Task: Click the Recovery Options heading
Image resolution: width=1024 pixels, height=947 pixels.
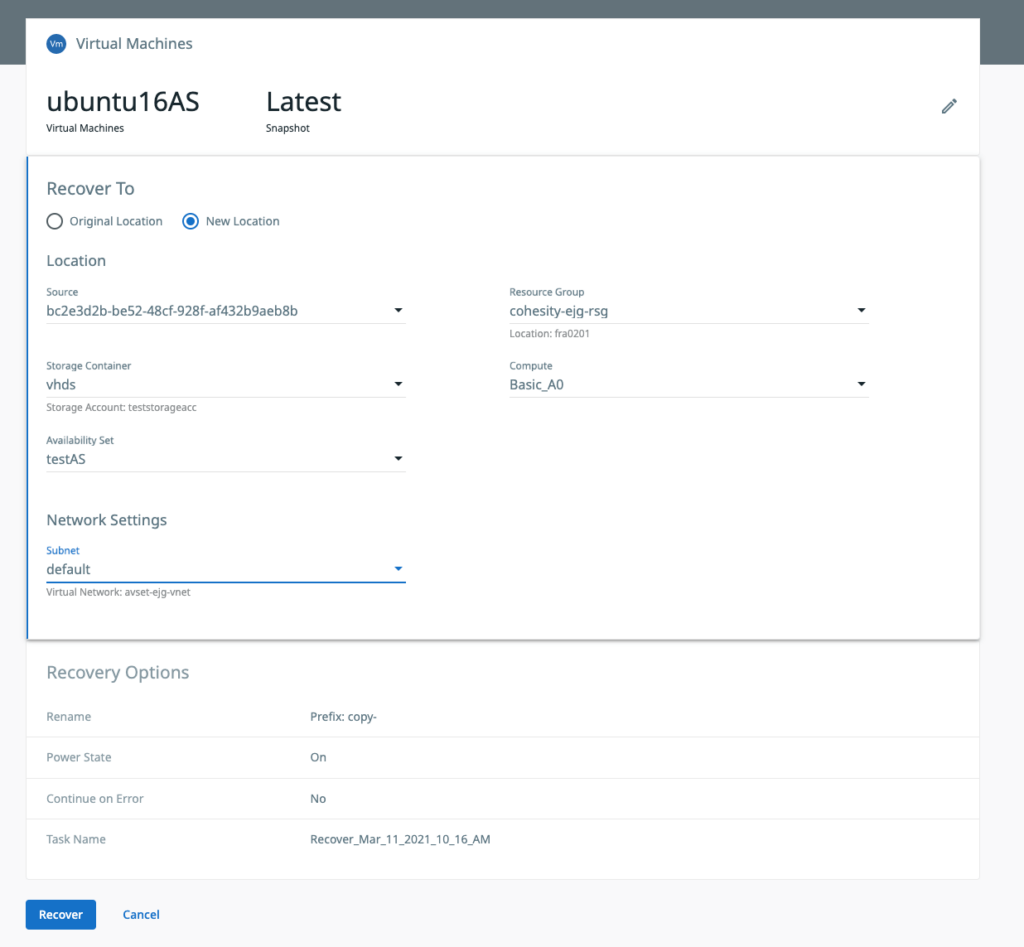Action: click(x=118, y=673)
